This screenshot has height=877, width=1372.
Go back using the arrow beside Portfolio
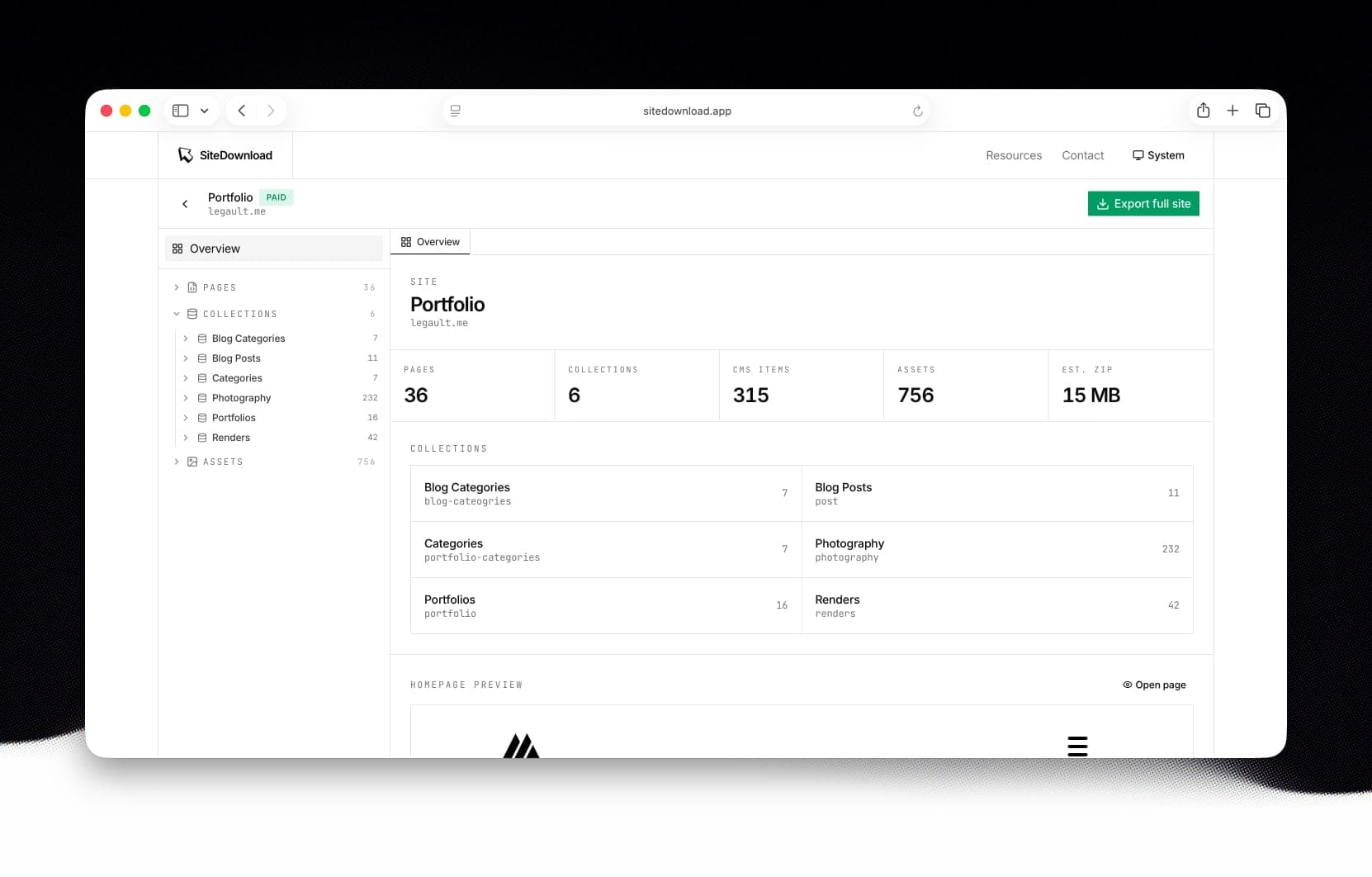185,204
